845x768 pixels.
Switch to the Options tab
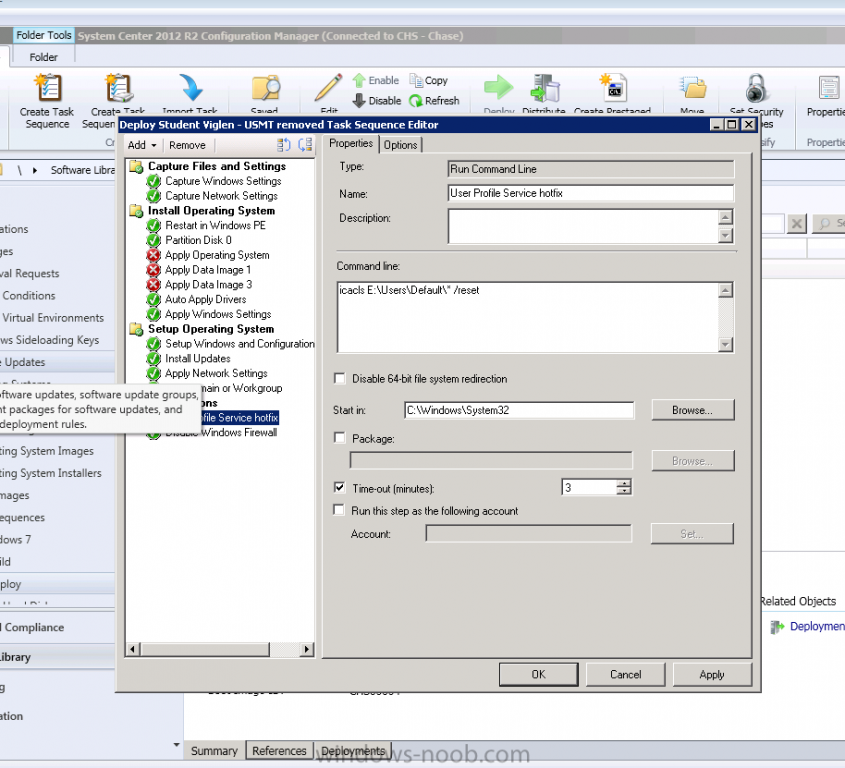400,145
